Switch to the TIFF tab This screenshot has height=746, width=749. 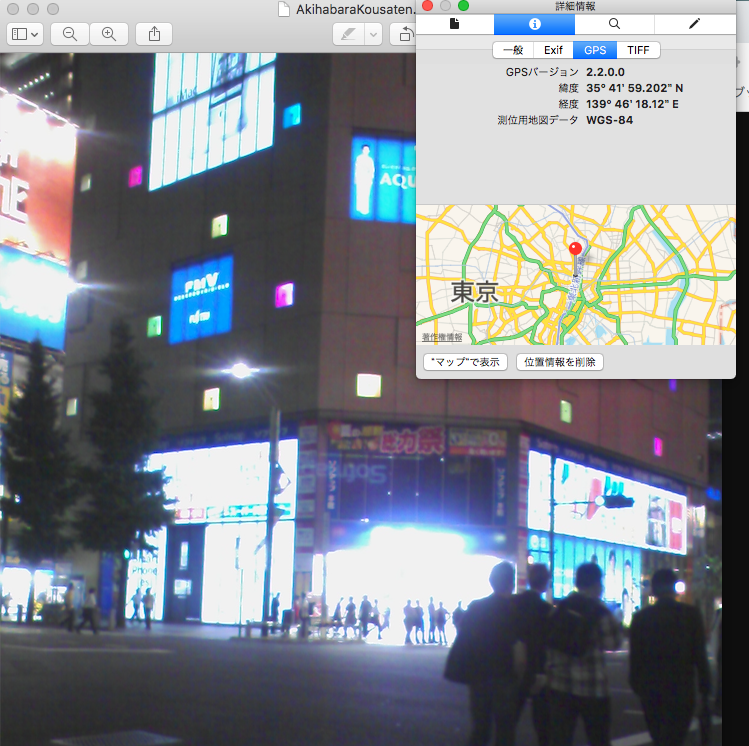click(x=638, y=50)
